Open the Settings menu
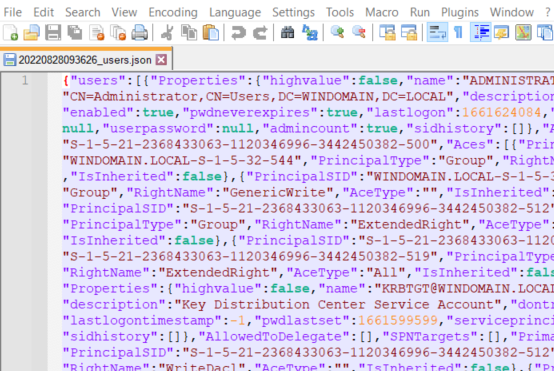Viewport: 554px width, 371px height. coord(293,12)
